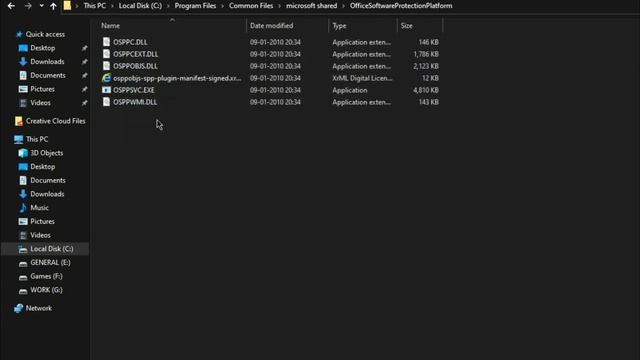The image size is (640, 360).
Task: Navigate to This PC breadcrumb
Action: [x=94, y=6]
